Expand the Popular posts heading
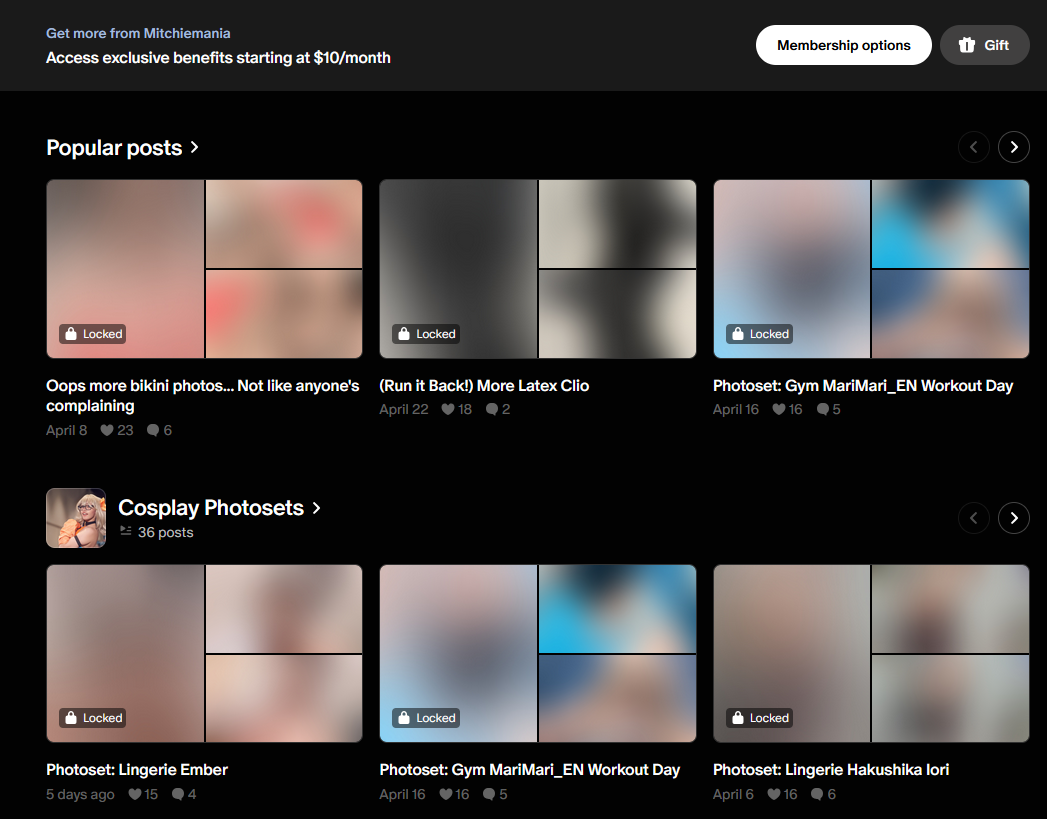The width and height of the screenshot is (1047, 819). pyautogui.click(x=122, y=148)
